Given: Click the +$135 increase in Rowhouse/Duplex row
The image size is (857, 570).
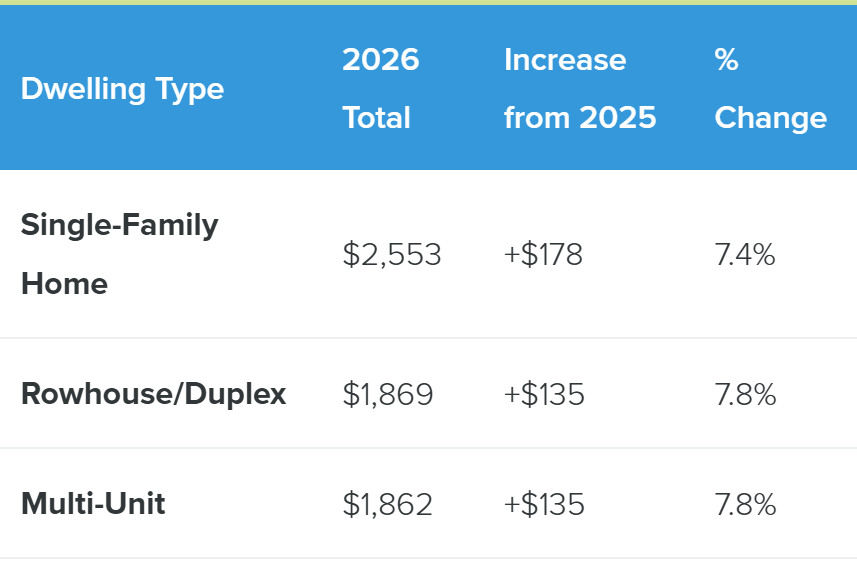Looking at the screenshot, I should click(x=544, y=395).
